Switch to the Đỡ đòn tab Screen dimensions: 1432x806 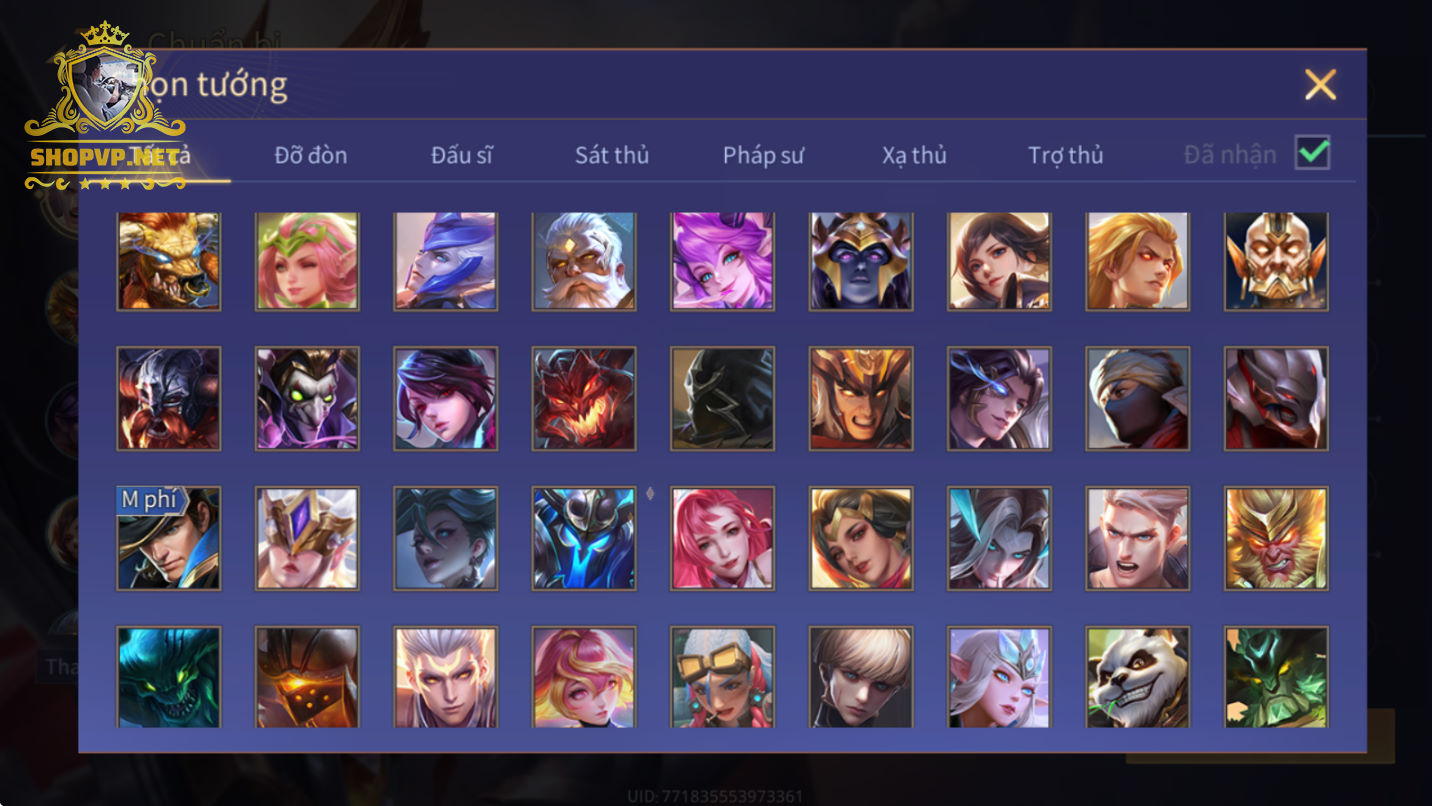point(311,155)
